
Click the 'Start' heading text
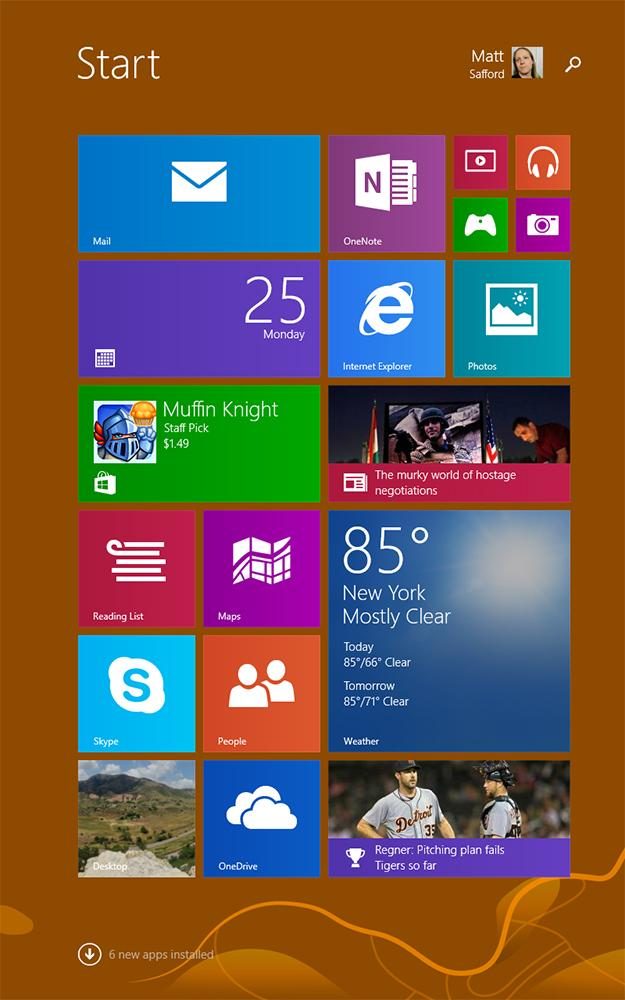(x=119, y=63)
